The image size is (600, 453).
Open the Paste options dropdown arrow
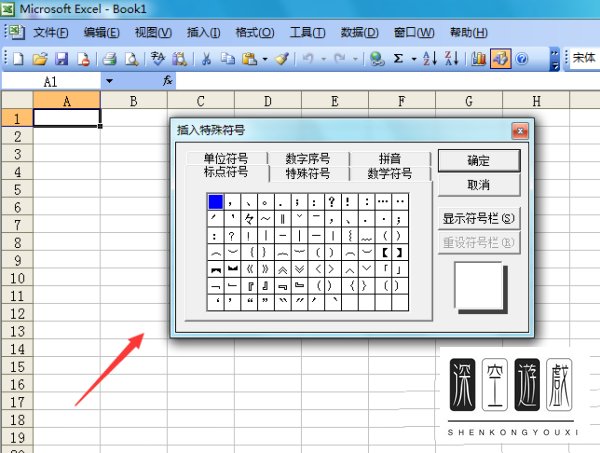(265, 59)
